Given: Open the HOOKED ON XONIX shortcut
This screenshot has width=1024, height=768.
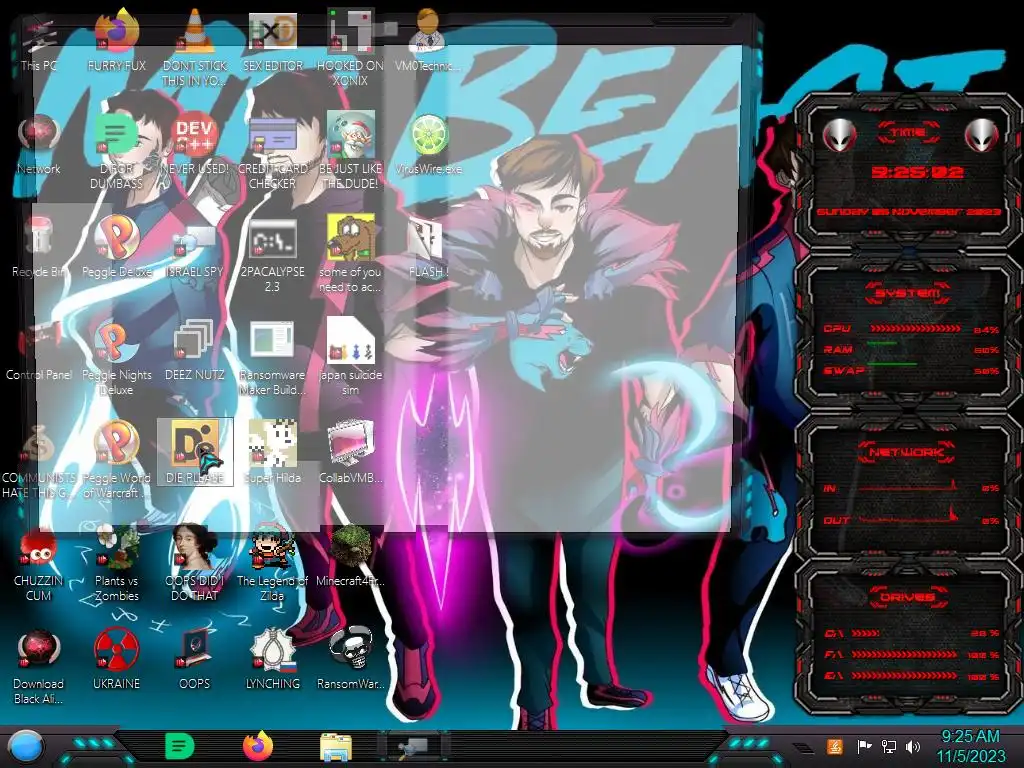Looking at the screenshot, I should click(x=350, y=47).
